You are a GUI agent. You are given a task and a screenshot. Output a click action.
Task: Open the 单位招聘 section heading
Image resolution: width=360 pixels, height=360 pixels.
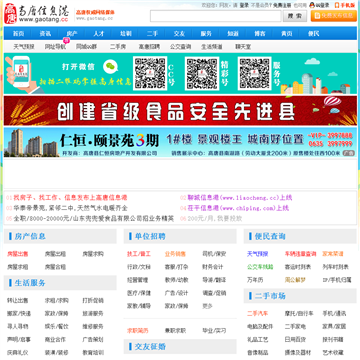pos(150,236)
